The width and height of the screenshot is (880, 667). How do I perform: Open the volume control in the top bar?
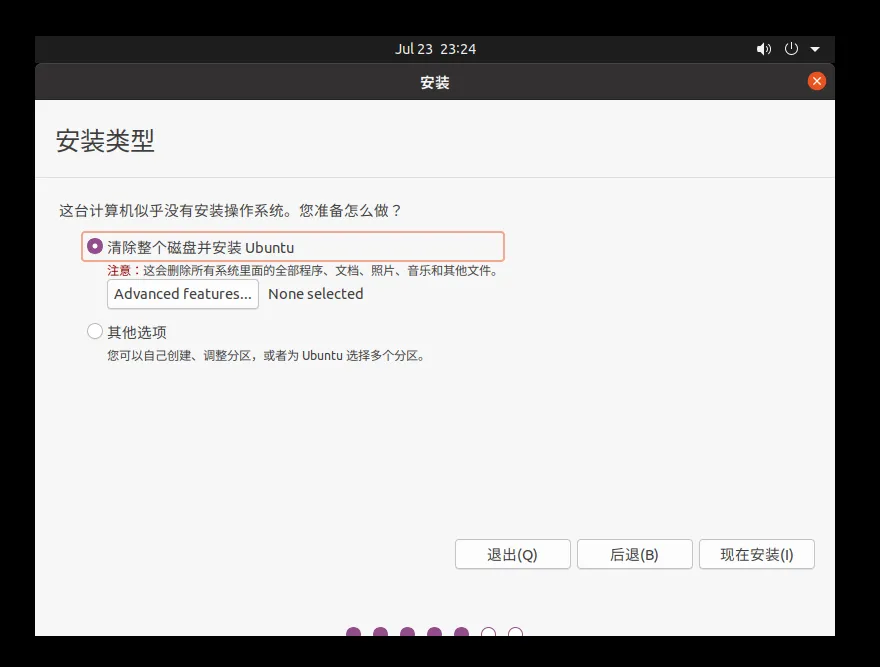[763, 49]
